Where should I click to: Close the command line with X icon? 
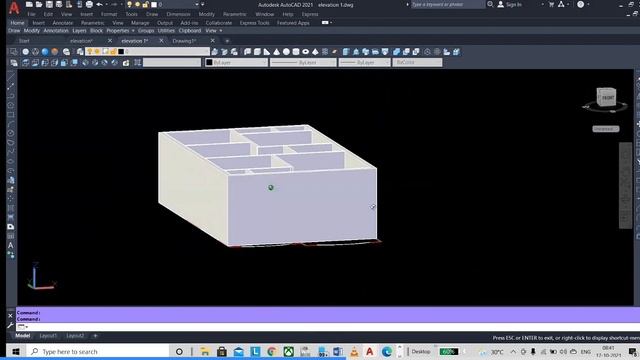(x=11, y=316)
